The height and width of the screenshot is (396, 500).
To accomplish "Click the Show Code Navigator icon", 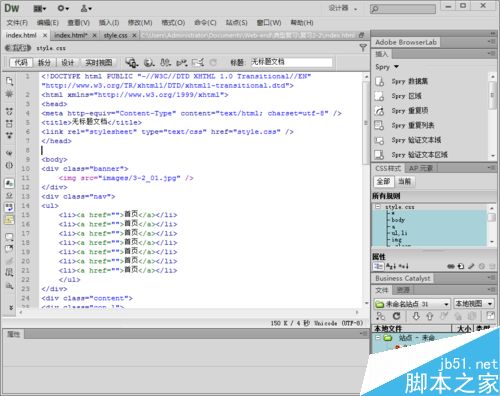I will click(9, 94).
